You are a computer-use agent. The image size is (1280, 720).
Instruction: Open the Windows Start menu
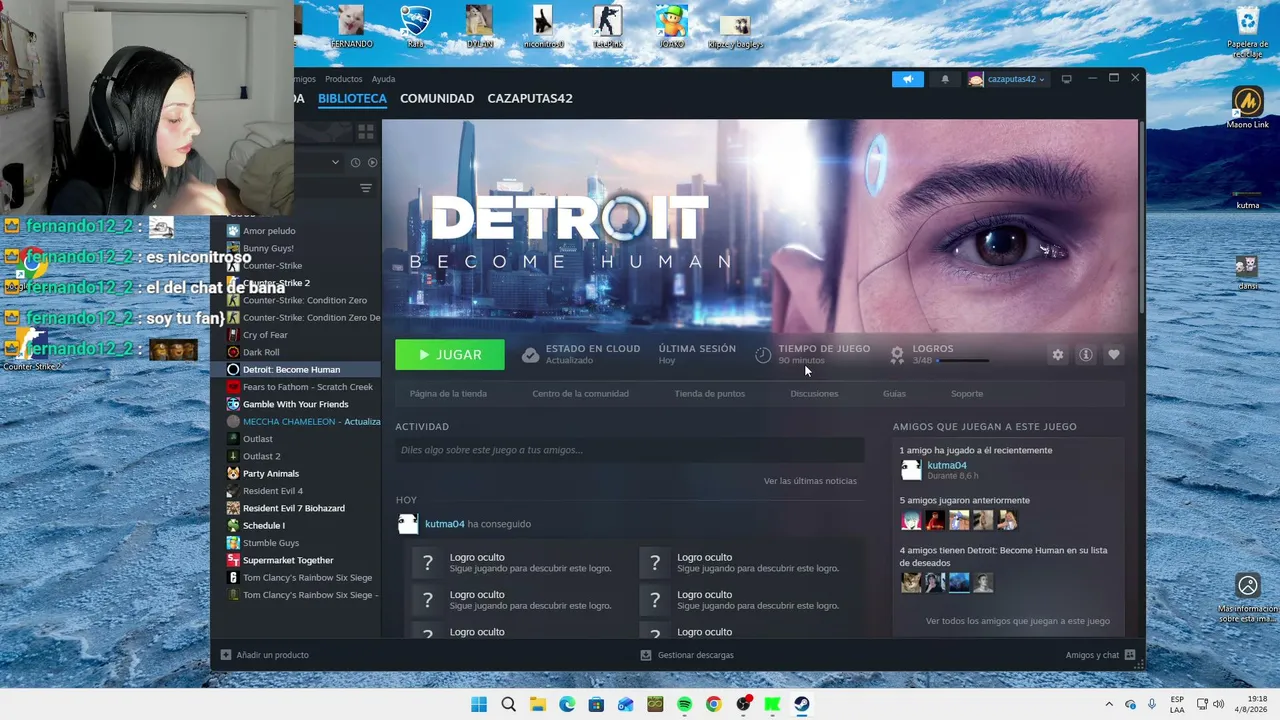[479, 704]
